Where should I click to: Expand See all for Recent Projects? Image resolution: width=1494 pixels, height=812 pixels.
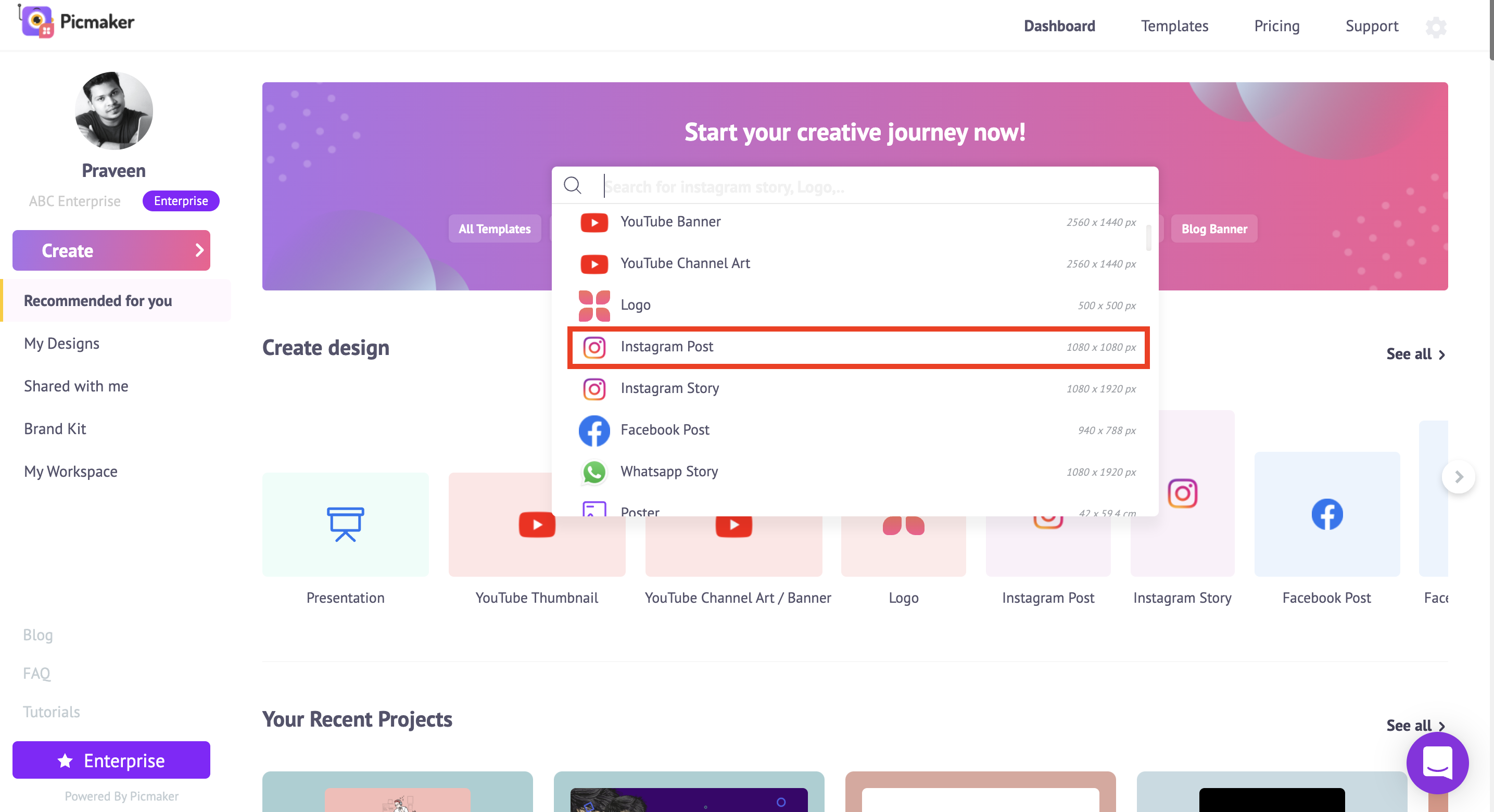[x=1415, y=725]
